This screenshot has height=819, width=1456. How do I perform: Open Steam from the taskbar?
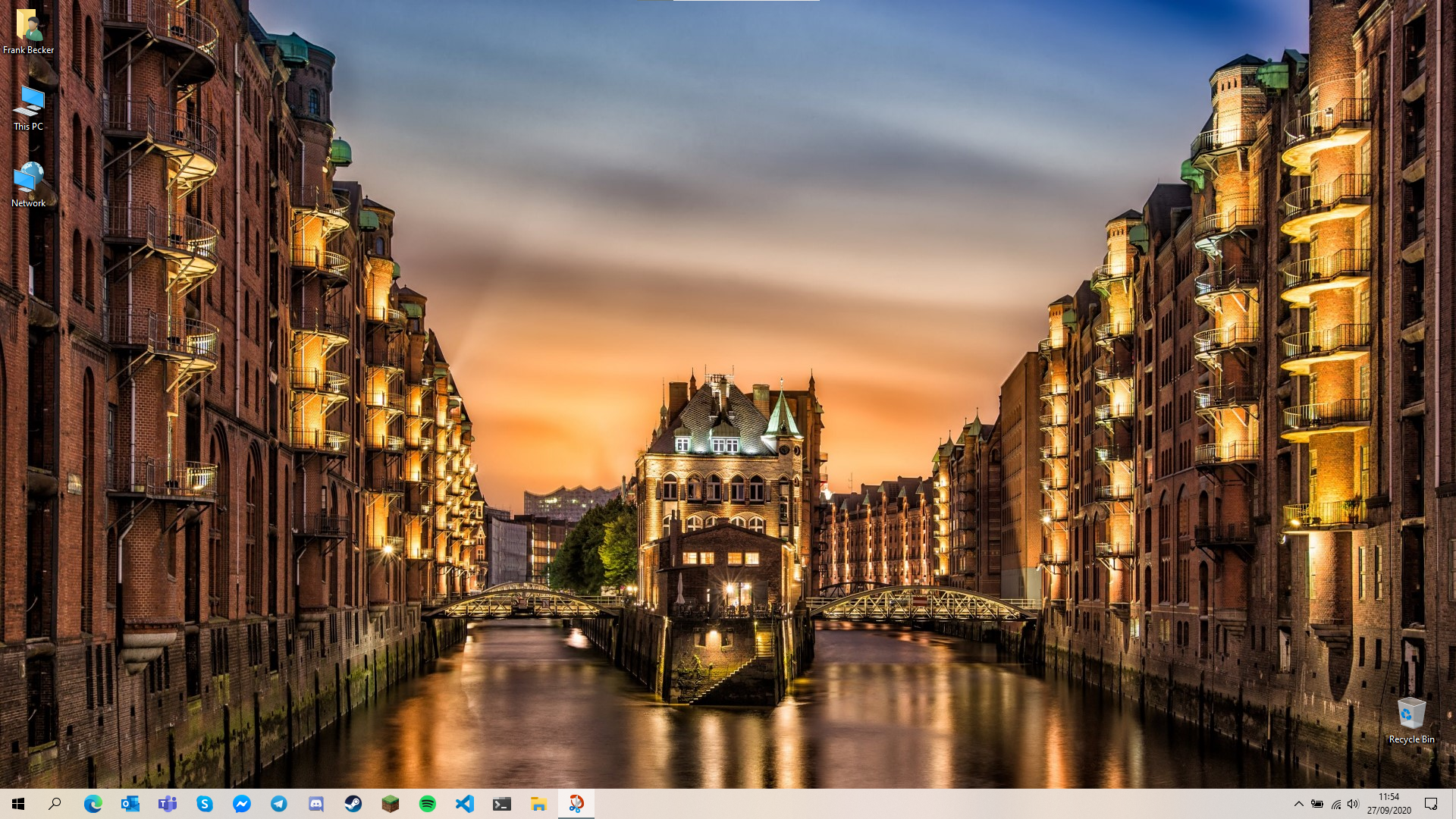(353, 804)
